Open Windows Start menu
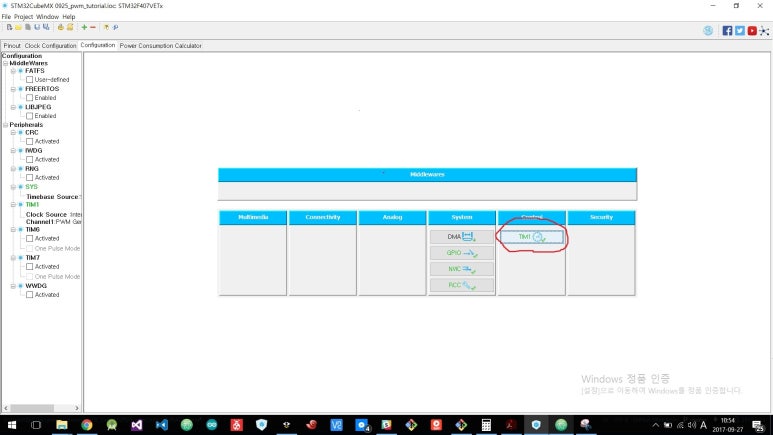 tap(11, 425)
